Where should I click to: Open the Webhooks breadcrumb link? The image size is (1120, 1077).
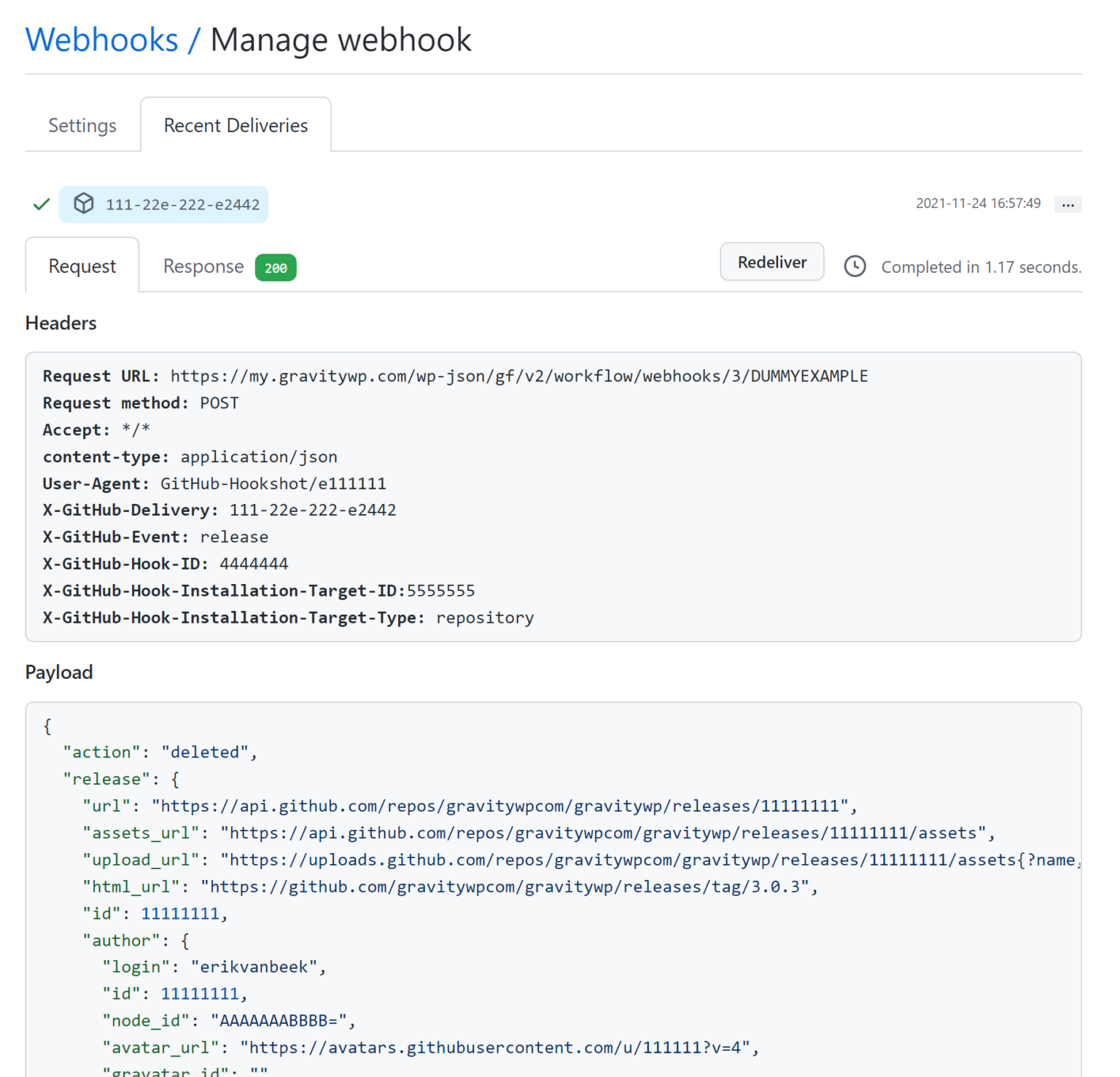102,40
